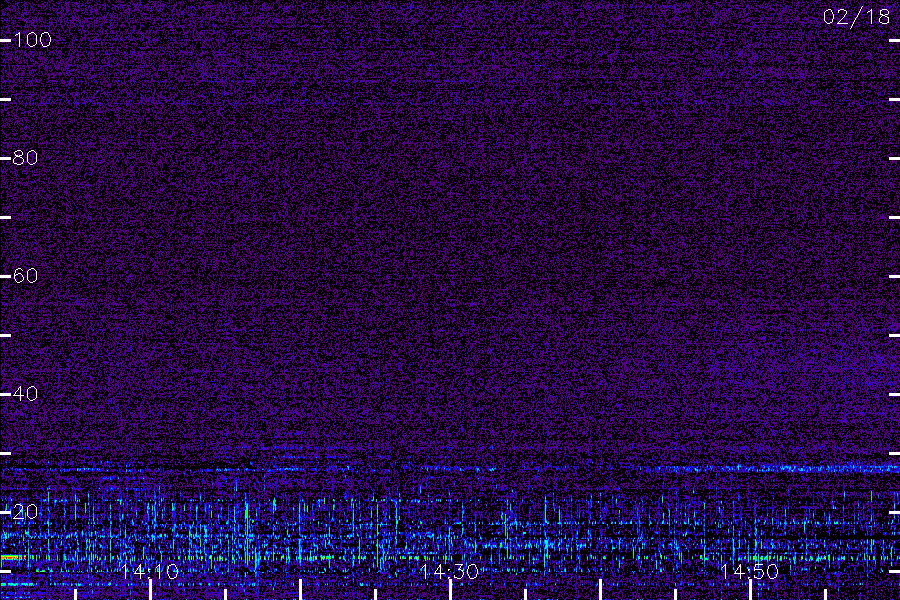This screenshot has width=900, height=600.
Task: Click the 40 frequency axis label
Action: point(25,394)
